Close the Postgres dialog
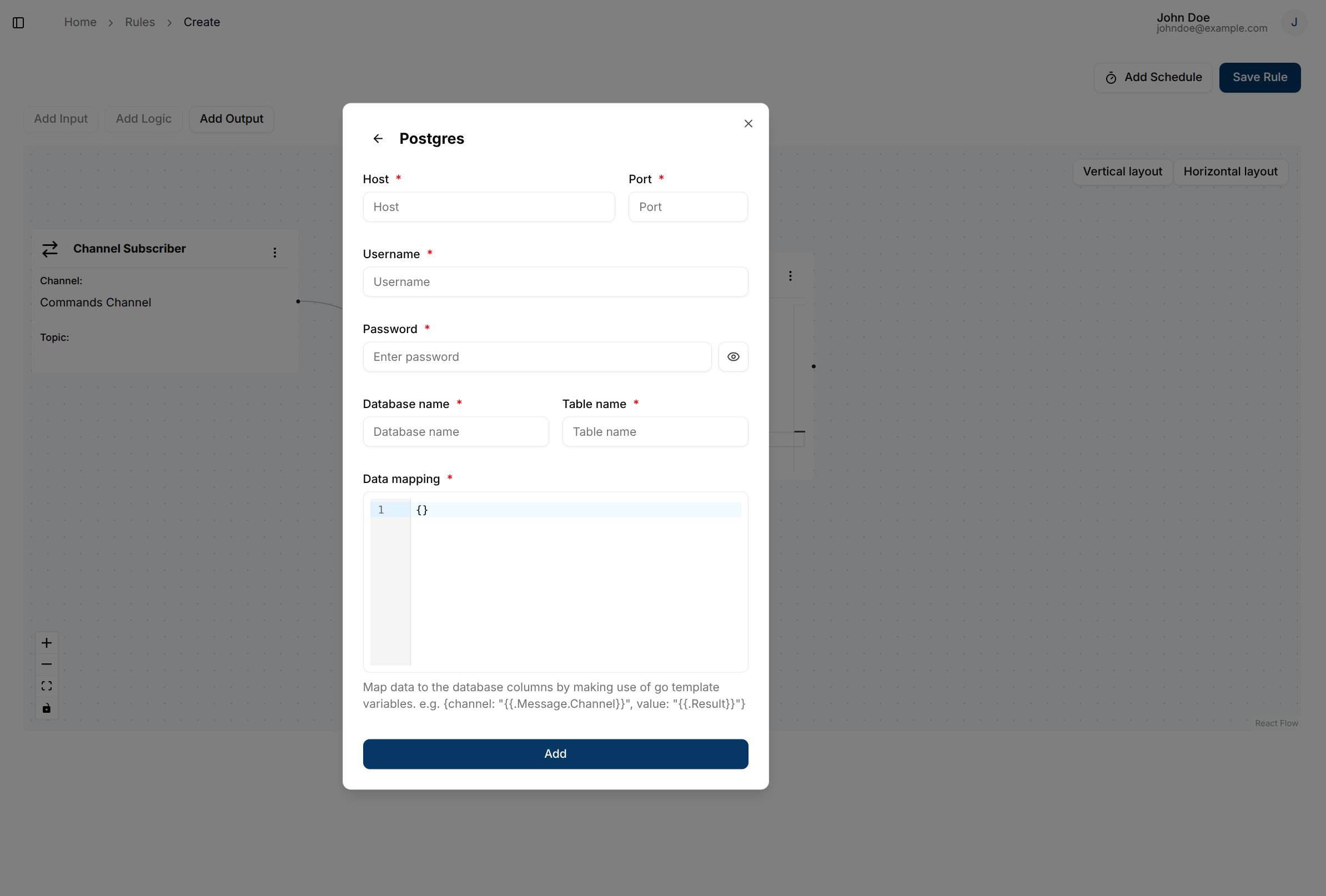 748,124
